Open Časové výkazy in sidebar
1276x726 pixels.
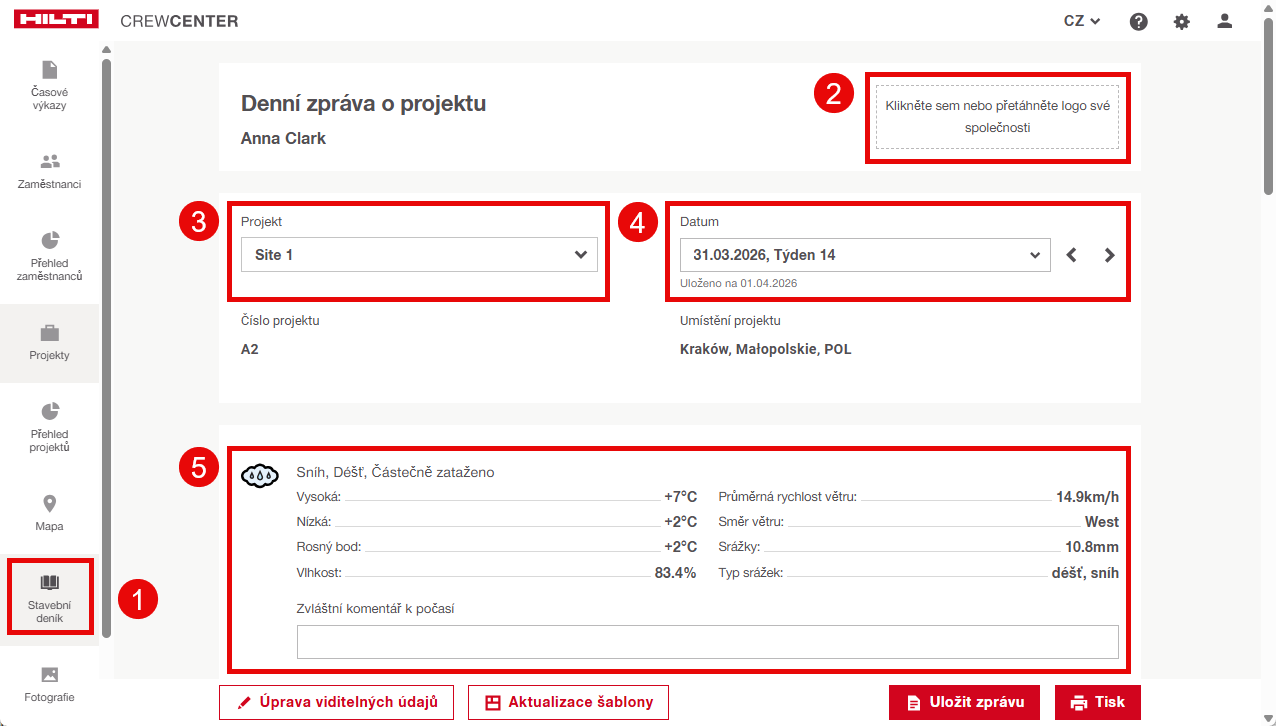[x=49, y=84]
